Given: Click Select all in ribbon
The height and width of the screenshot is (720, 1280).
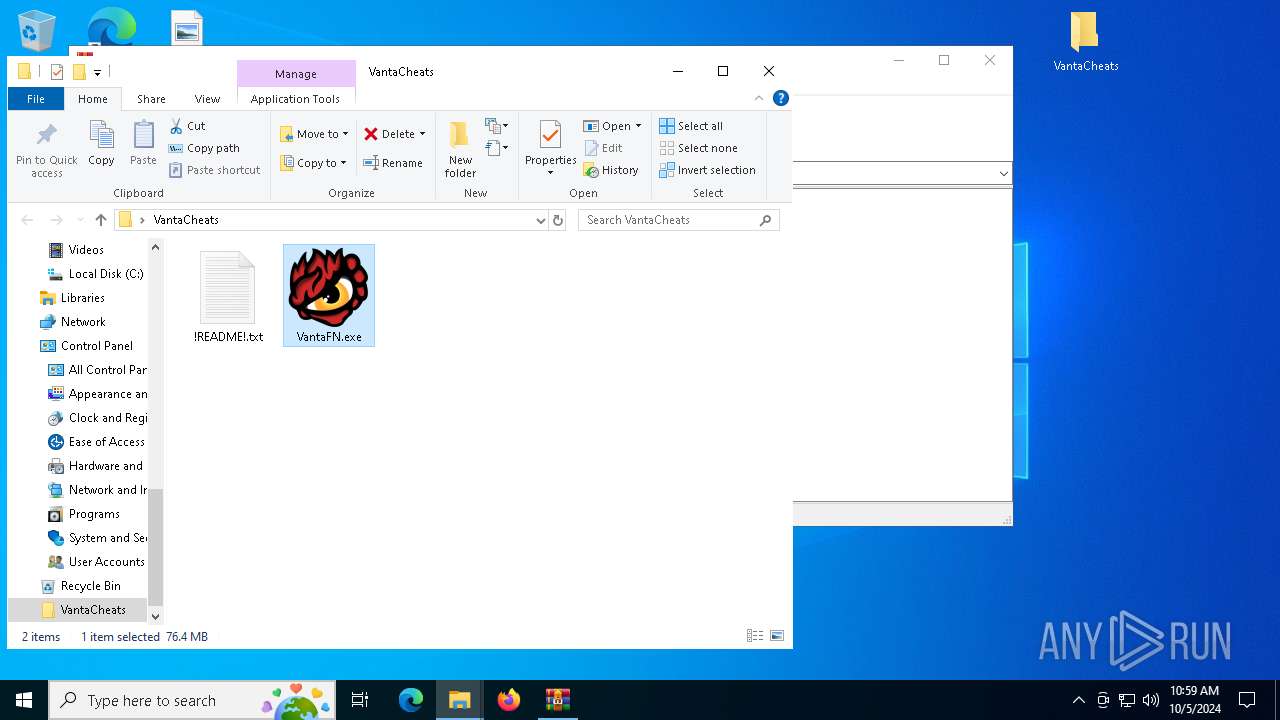Looking at the screenshot, I should pos(691,126).
